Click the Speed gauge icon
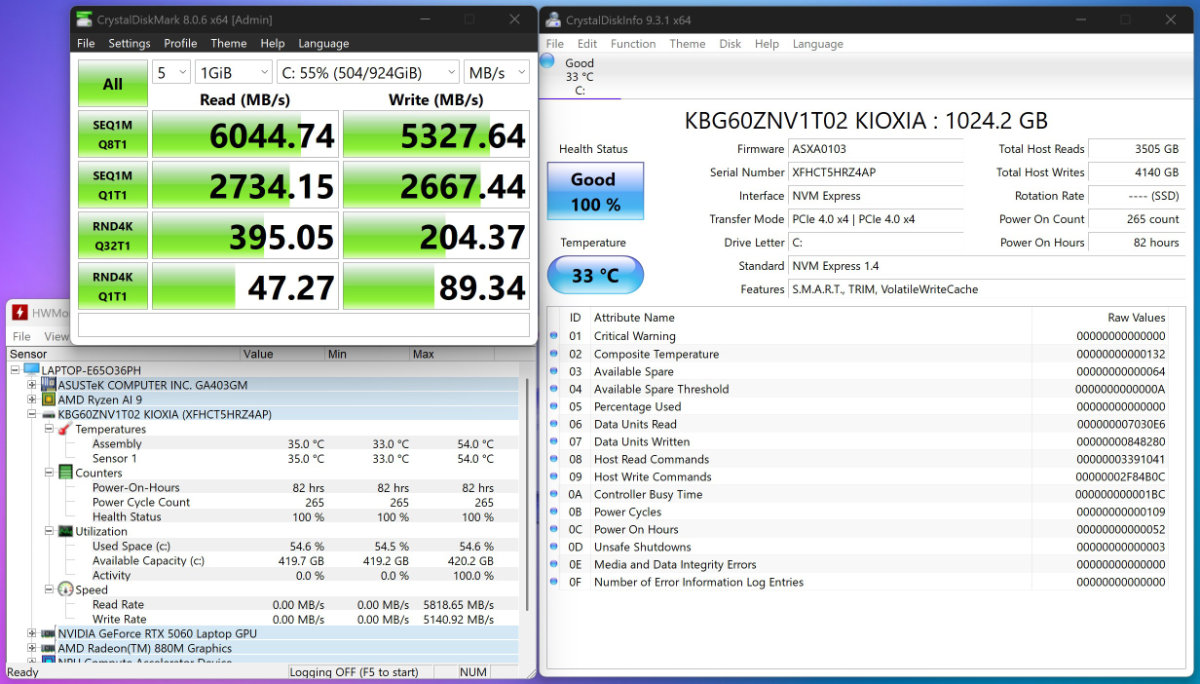Screen dimensions: 1200x684 pyautogui.click(x=65, y=590)
